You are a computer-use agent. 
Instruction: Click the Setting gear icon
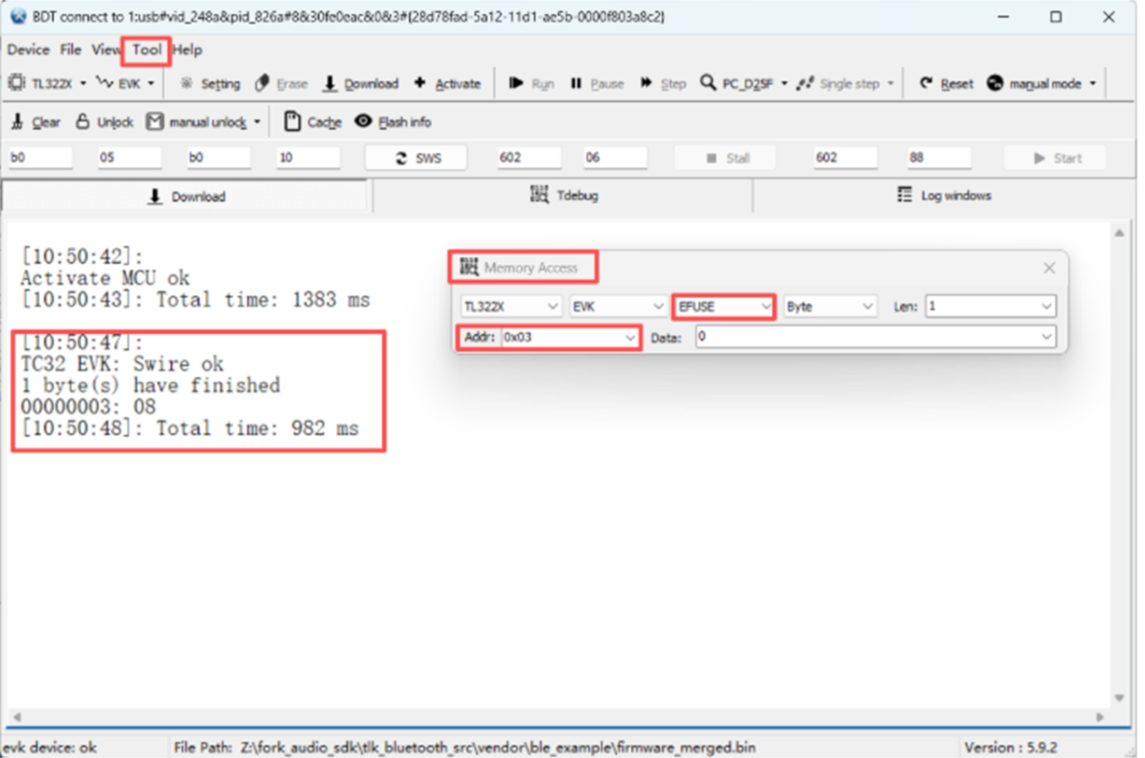point(187,83)
